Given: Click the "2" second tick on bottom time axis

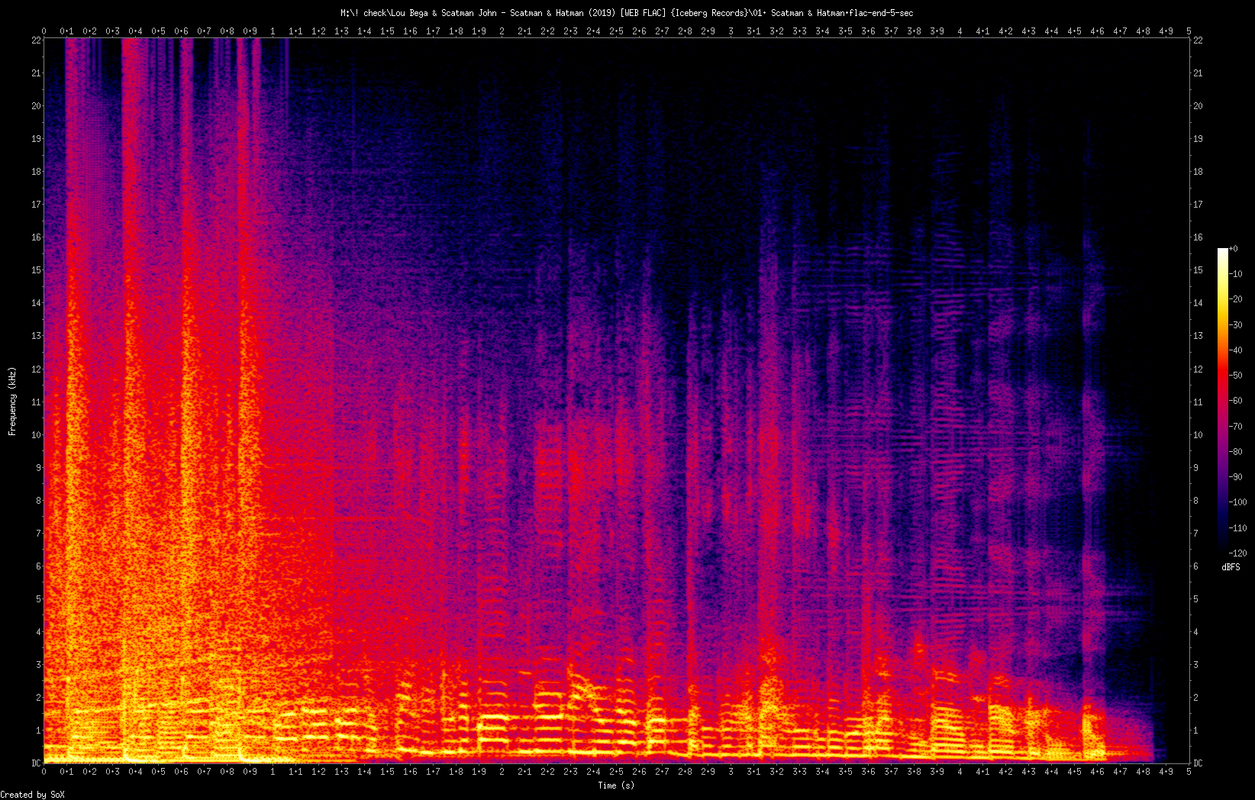Looking at the screenshot, I should 502,772.
